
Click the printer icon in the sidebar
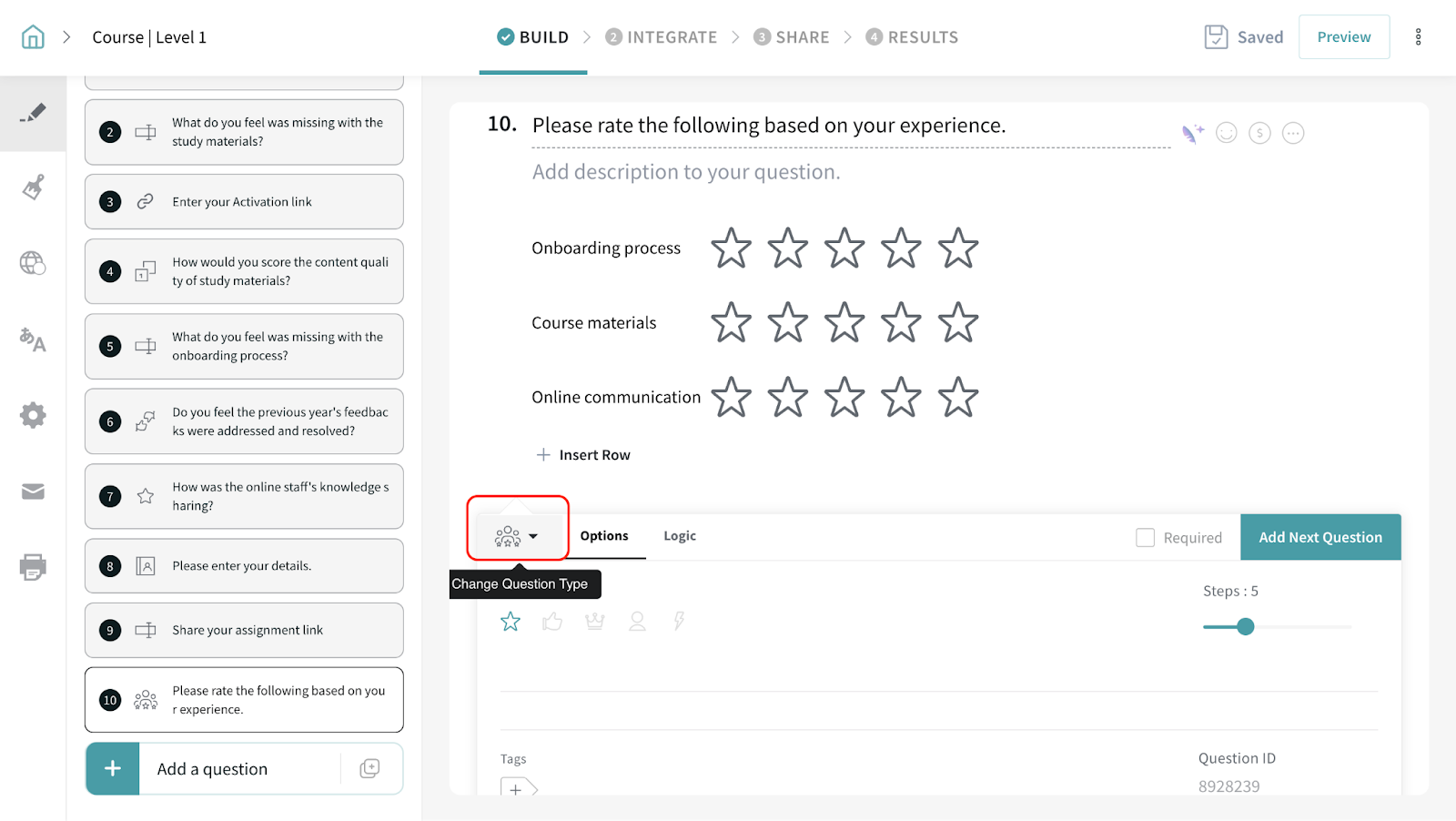click(33, 567)
